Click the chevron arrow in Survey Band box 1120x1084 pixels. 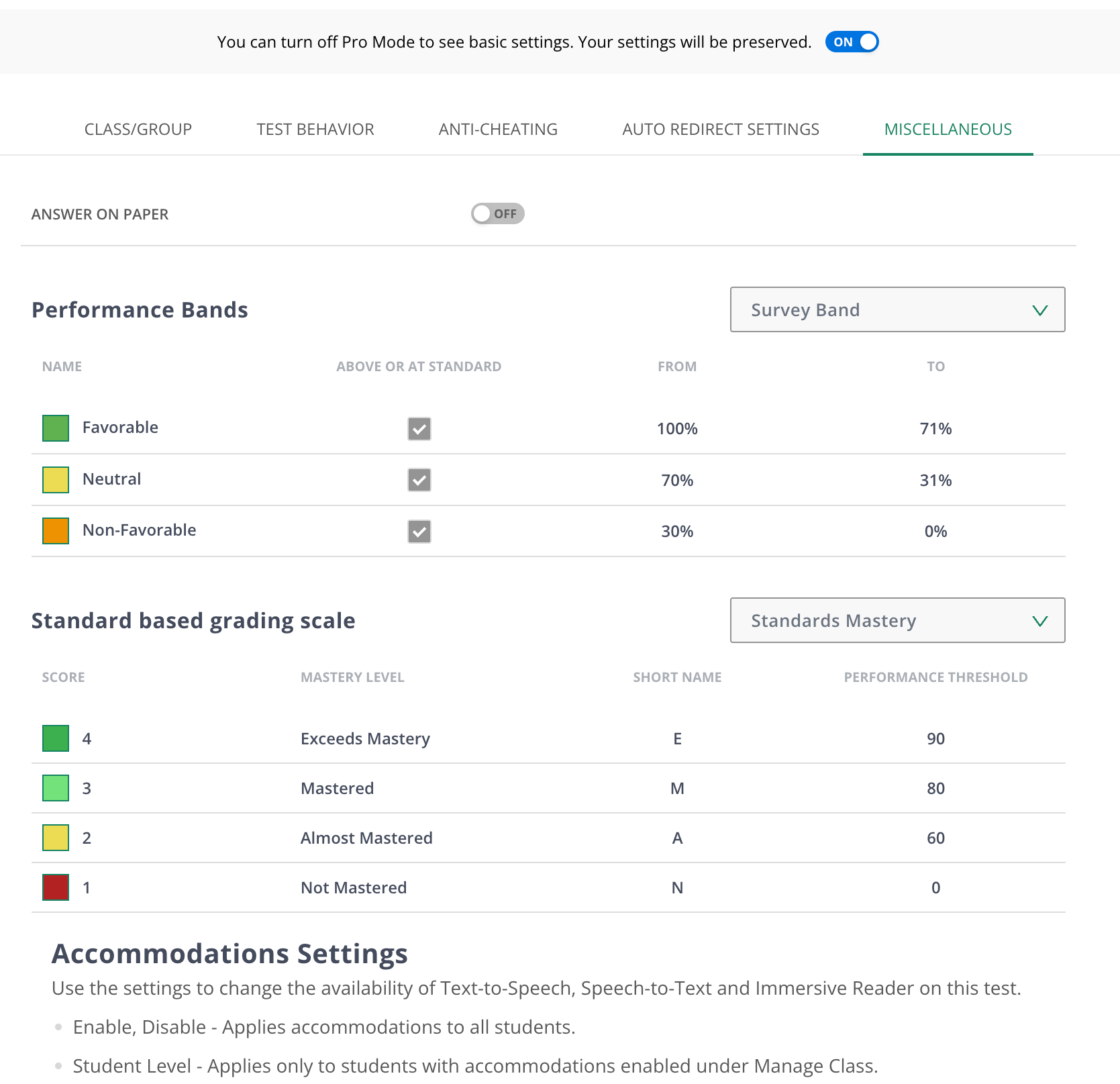1039,310
